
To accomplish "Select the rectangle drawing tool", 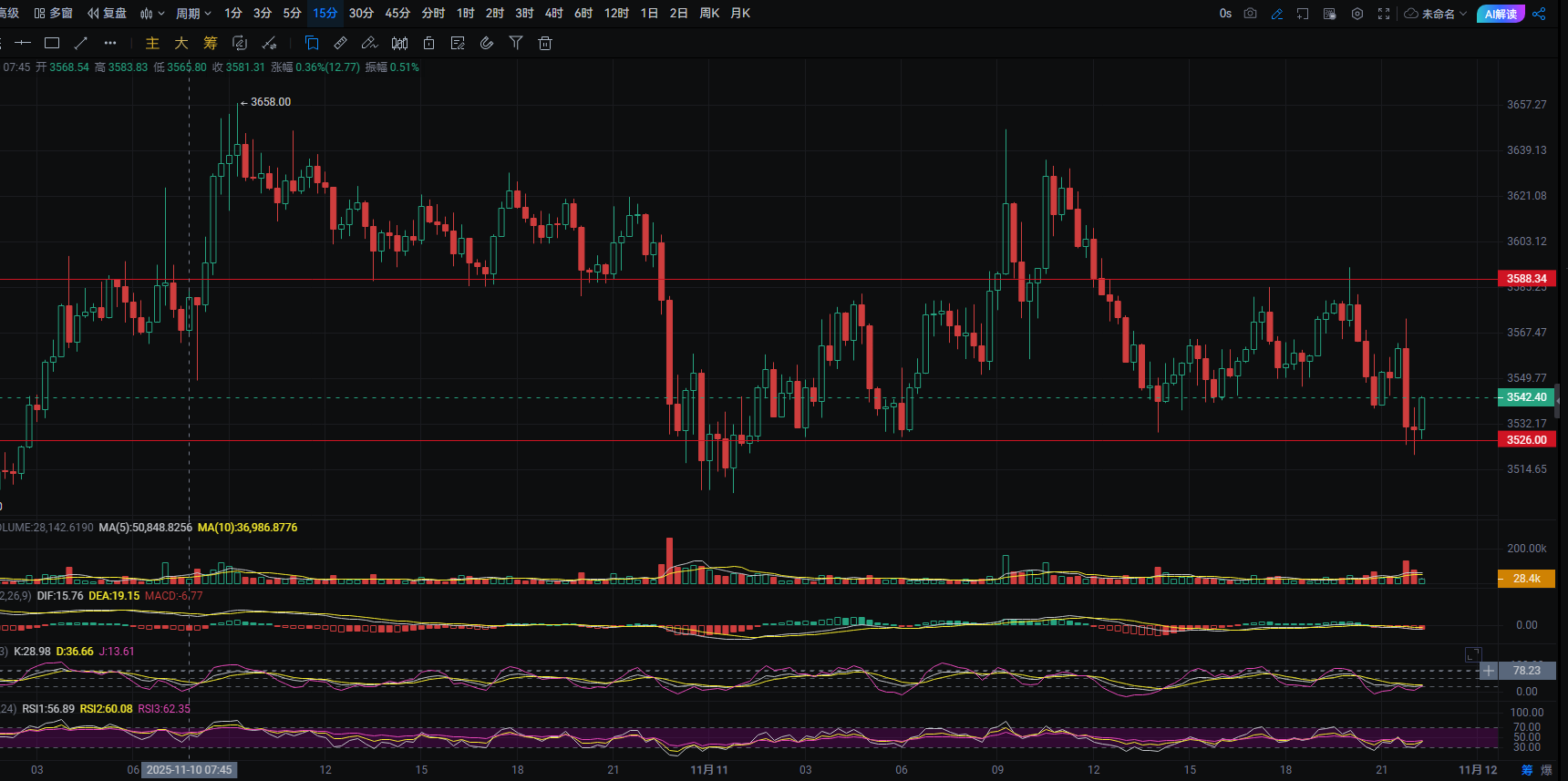I will (52, 43).
